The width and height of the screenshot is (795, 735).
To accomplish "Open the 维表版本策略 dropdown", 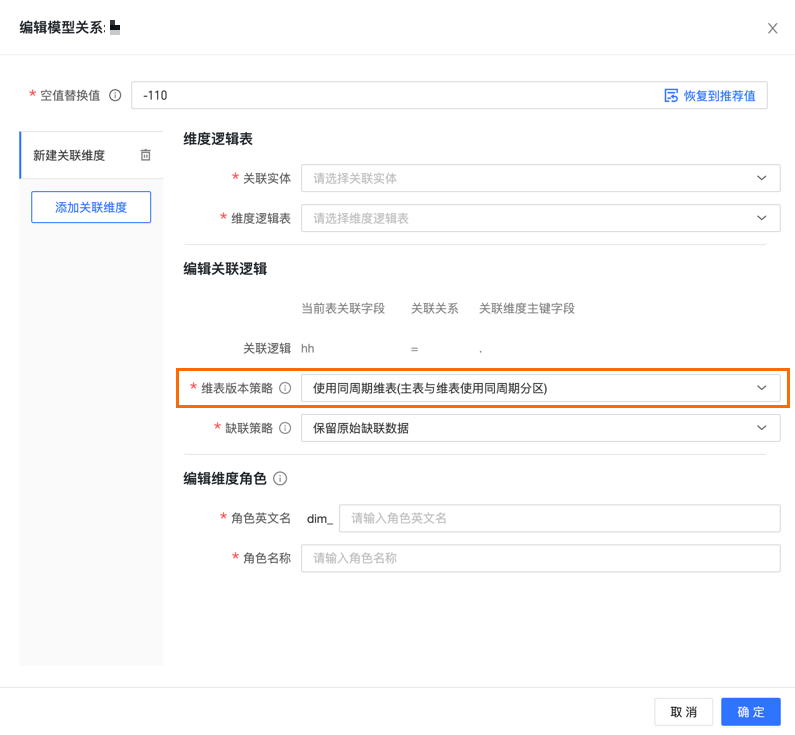I will [540, 388].
